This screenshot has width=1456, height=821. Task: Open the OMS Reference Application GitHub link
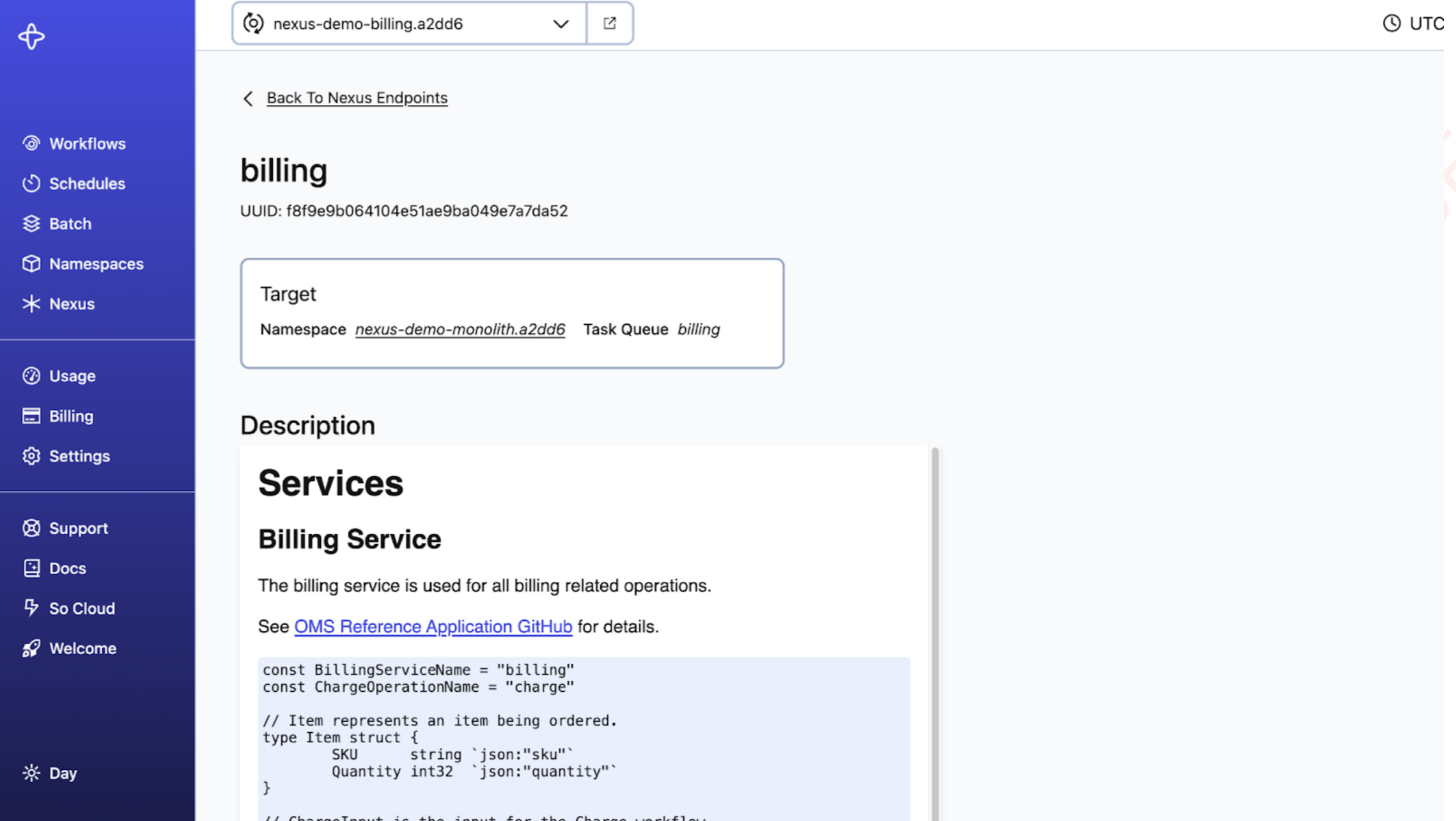point(432,626)
